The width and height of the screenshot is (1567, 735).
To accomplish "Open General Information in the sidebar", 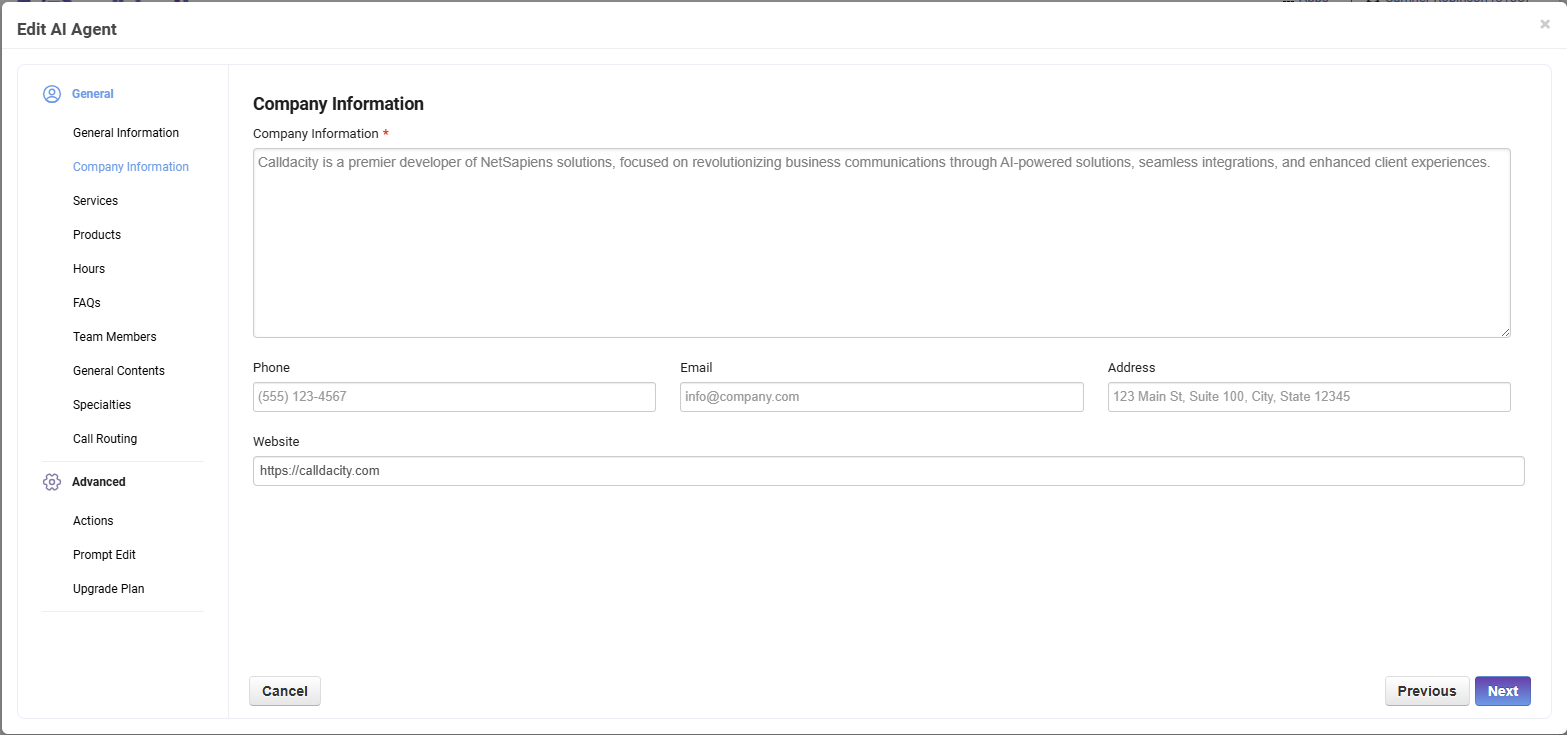I will (126, 133).
